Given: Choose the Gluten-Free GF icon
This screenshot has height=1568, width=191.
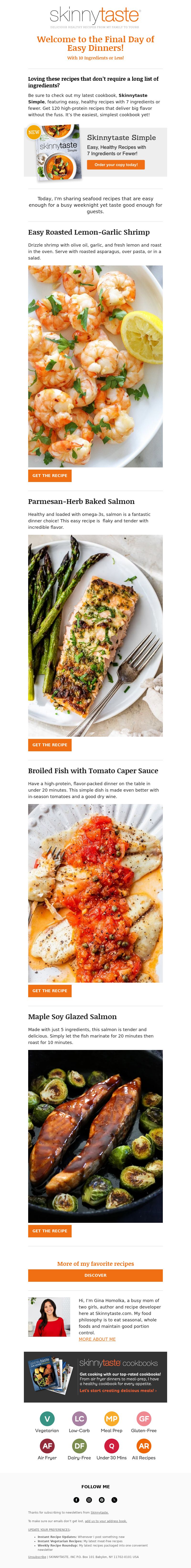Looking at the screenshot, I should [143, 1419].
